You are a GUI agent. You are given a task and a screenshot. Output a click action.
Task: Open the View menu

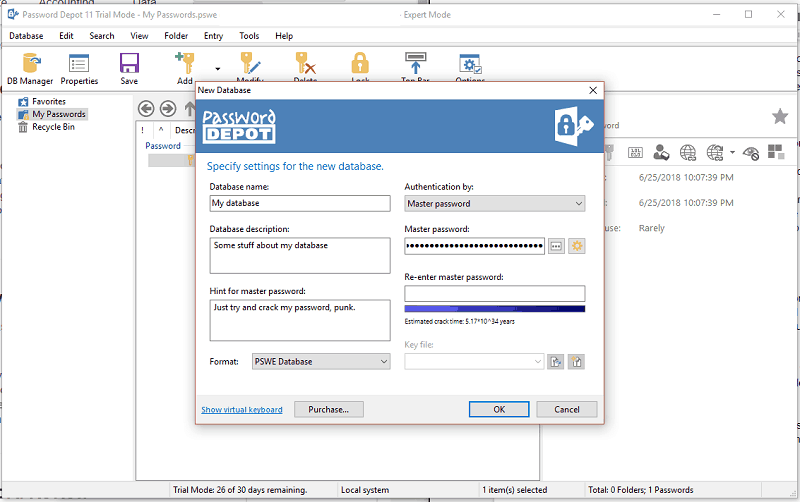(139, 36)
